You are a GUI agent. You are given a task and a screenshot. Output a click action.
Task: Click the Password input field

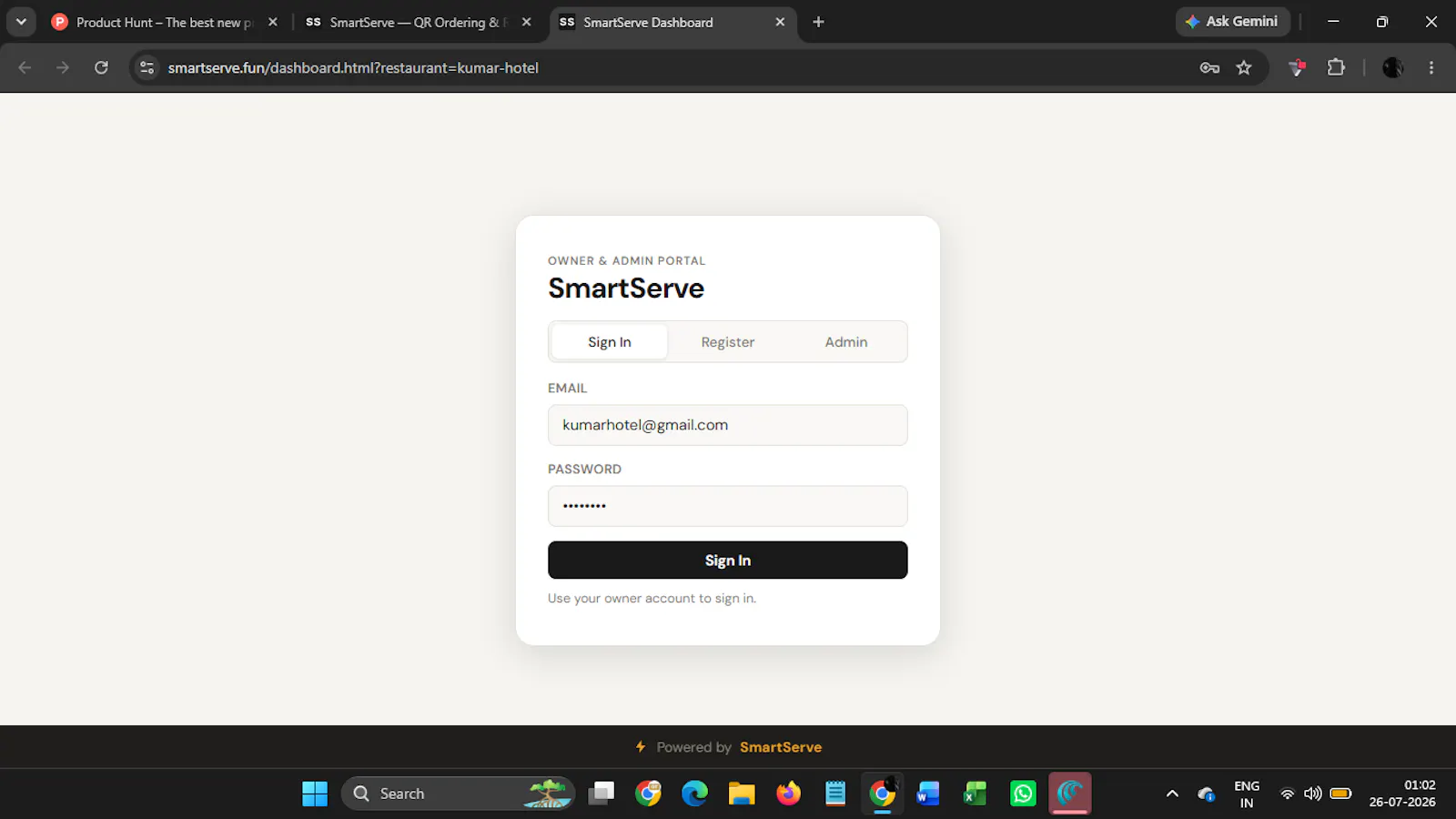(x=728, y=506)
